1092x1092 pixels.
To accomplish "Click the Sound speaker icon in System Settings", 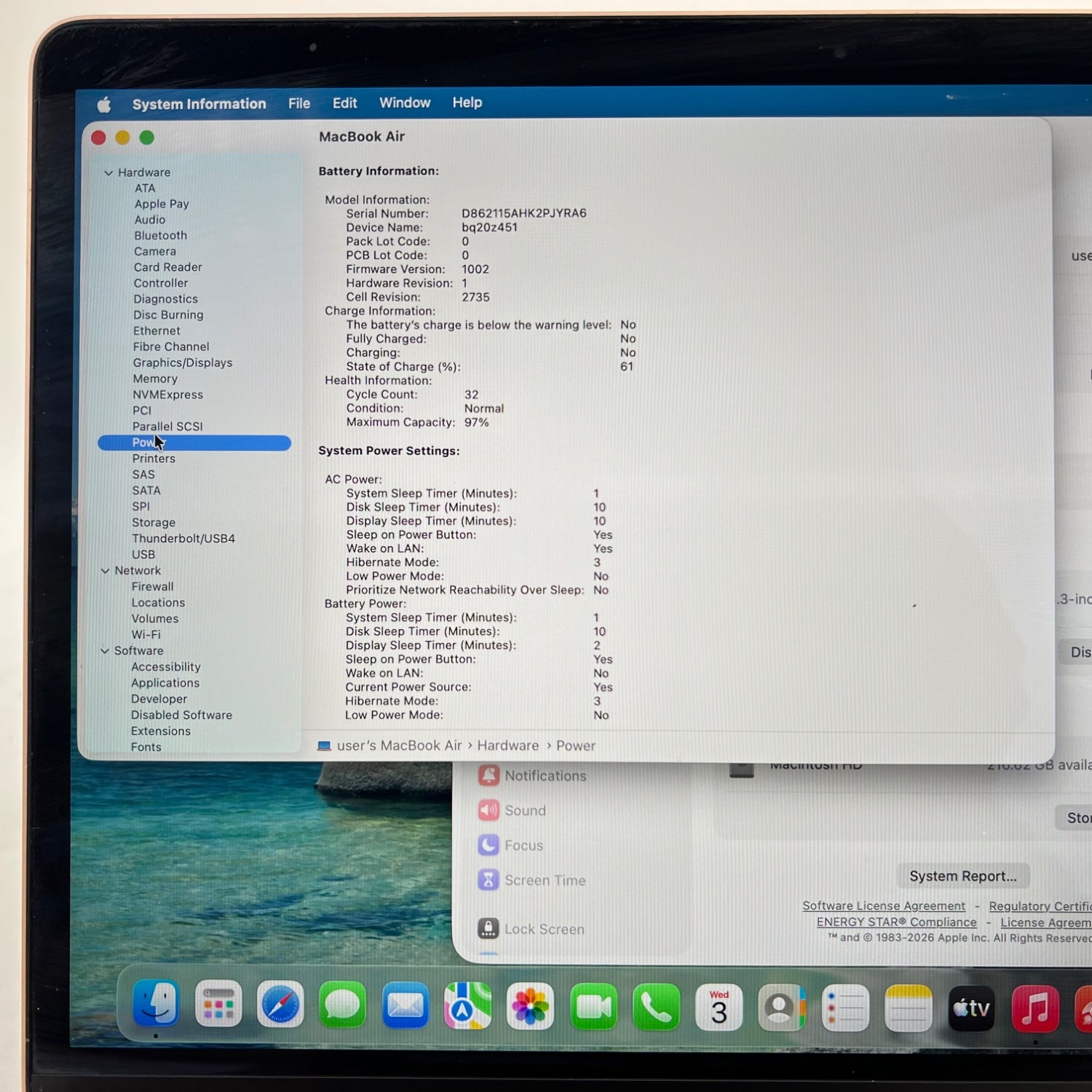I will coord(488,810).
